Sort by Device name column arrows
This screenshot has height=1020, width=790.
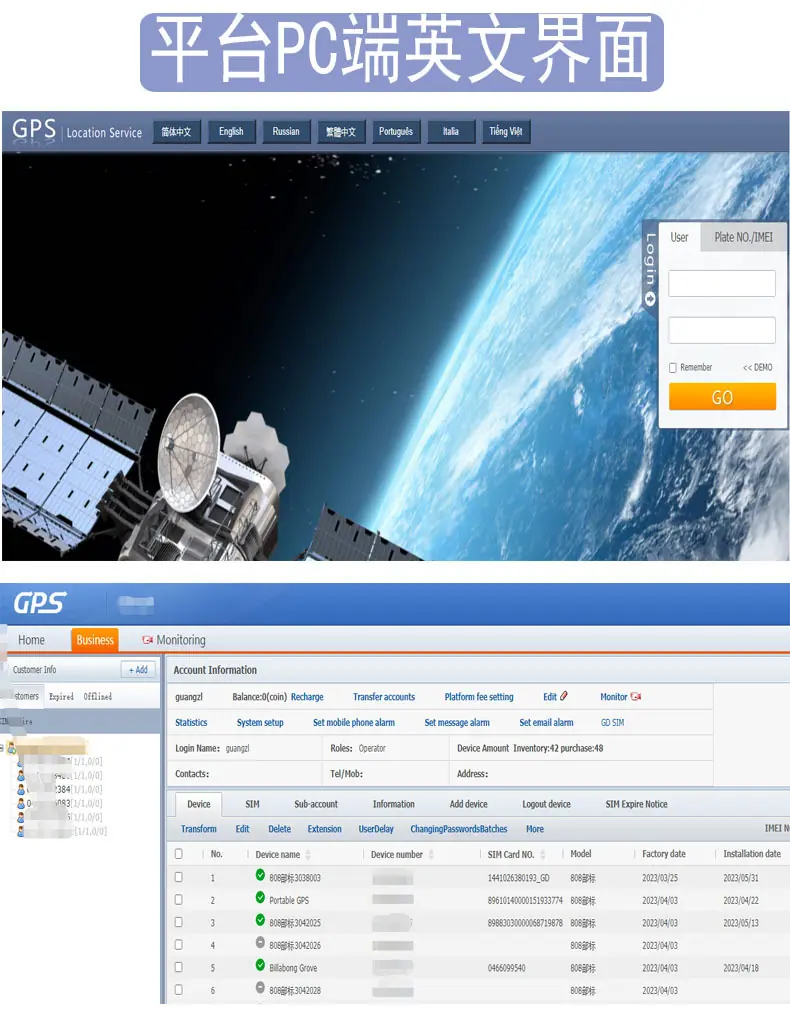308,854
